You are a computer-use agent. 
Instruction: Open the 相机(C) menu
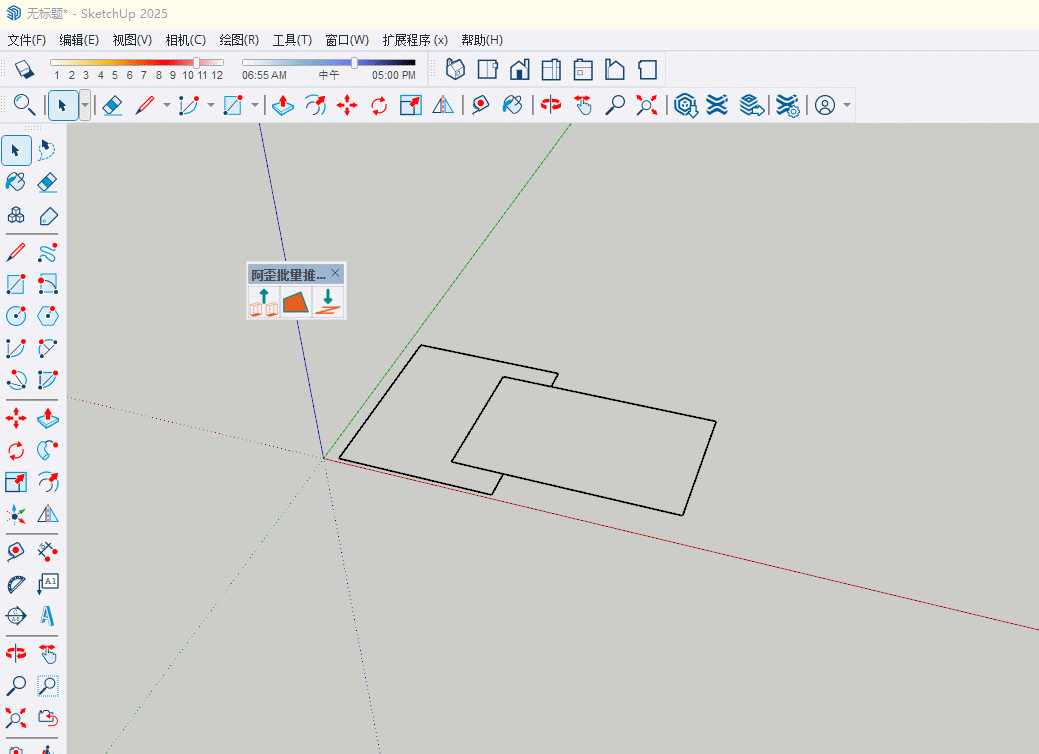point(185,40)
